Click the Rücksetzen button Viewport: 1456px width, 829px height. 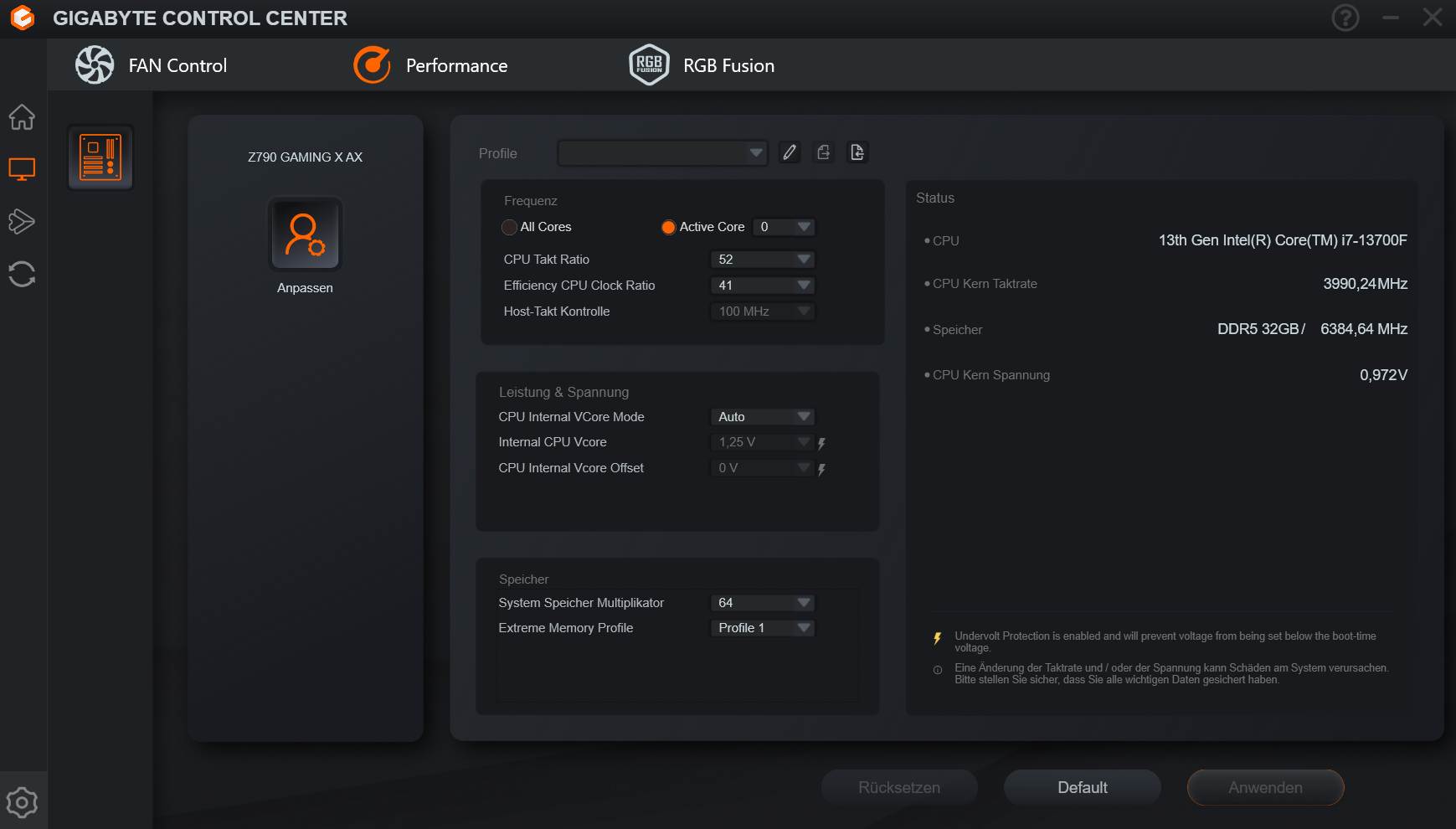tap(899, 787)
